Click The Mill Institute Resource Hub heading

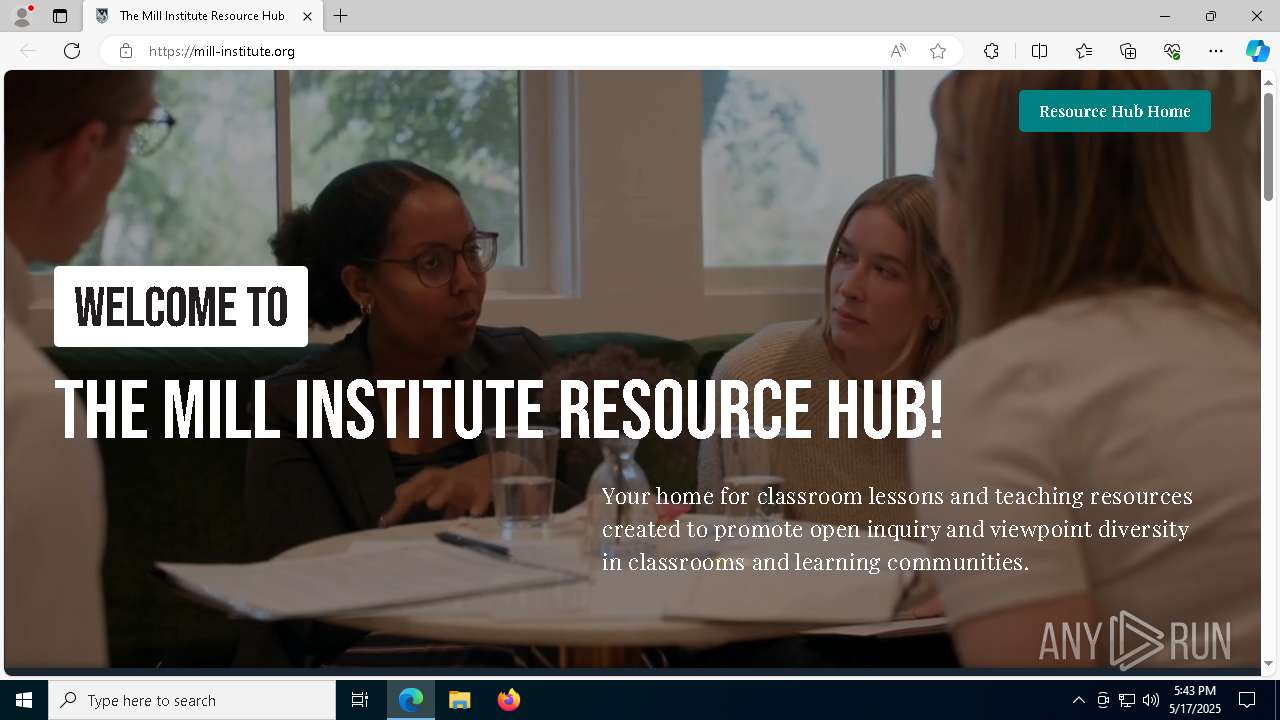coord(499,410)
